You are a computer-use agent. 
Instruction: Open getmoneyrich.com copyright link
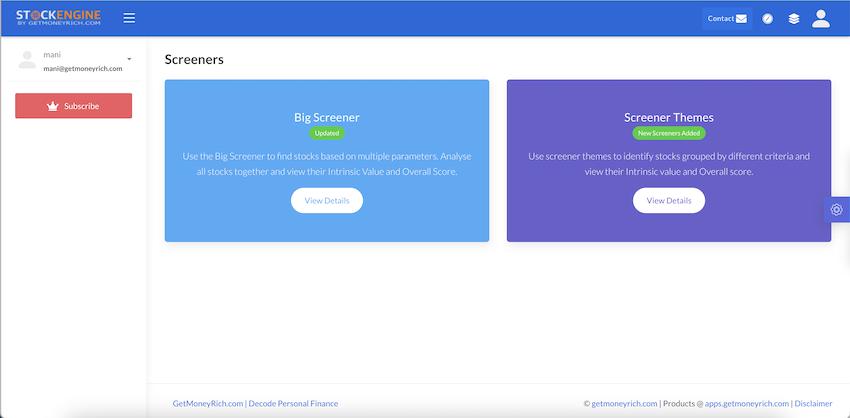click(624, 403)
